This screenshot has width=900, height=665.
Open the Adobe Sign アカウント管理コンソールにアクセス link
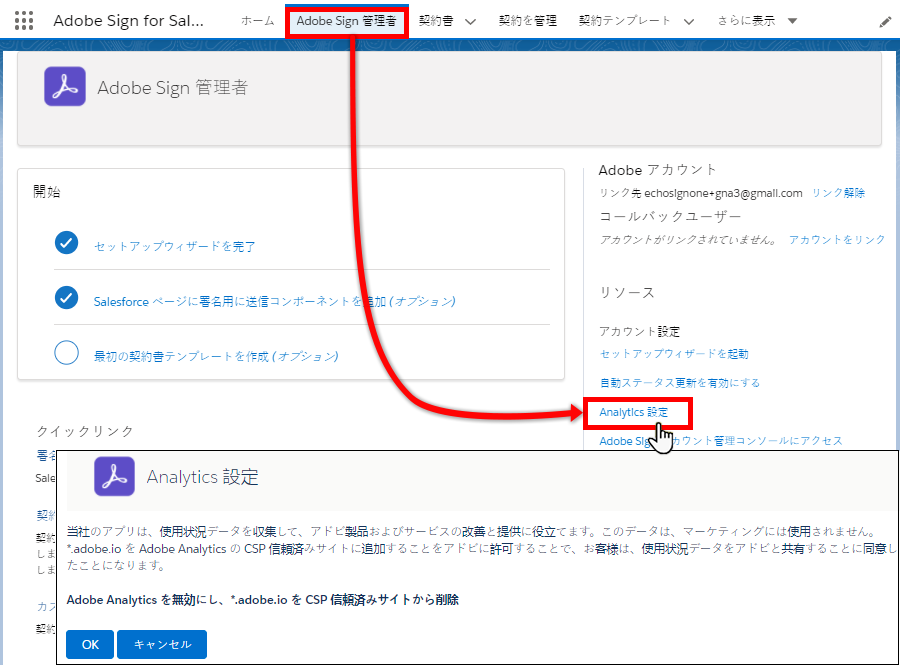[x=721, y=441]
